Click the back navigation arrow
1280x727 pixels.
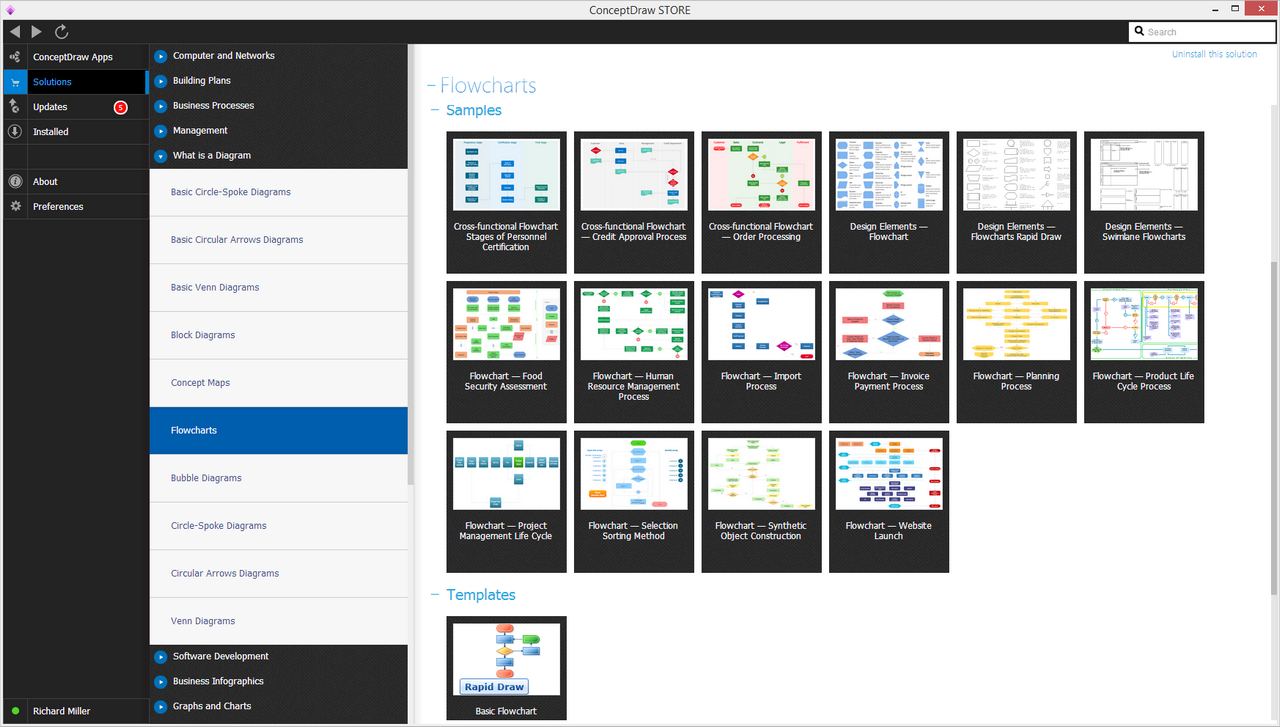14,32
